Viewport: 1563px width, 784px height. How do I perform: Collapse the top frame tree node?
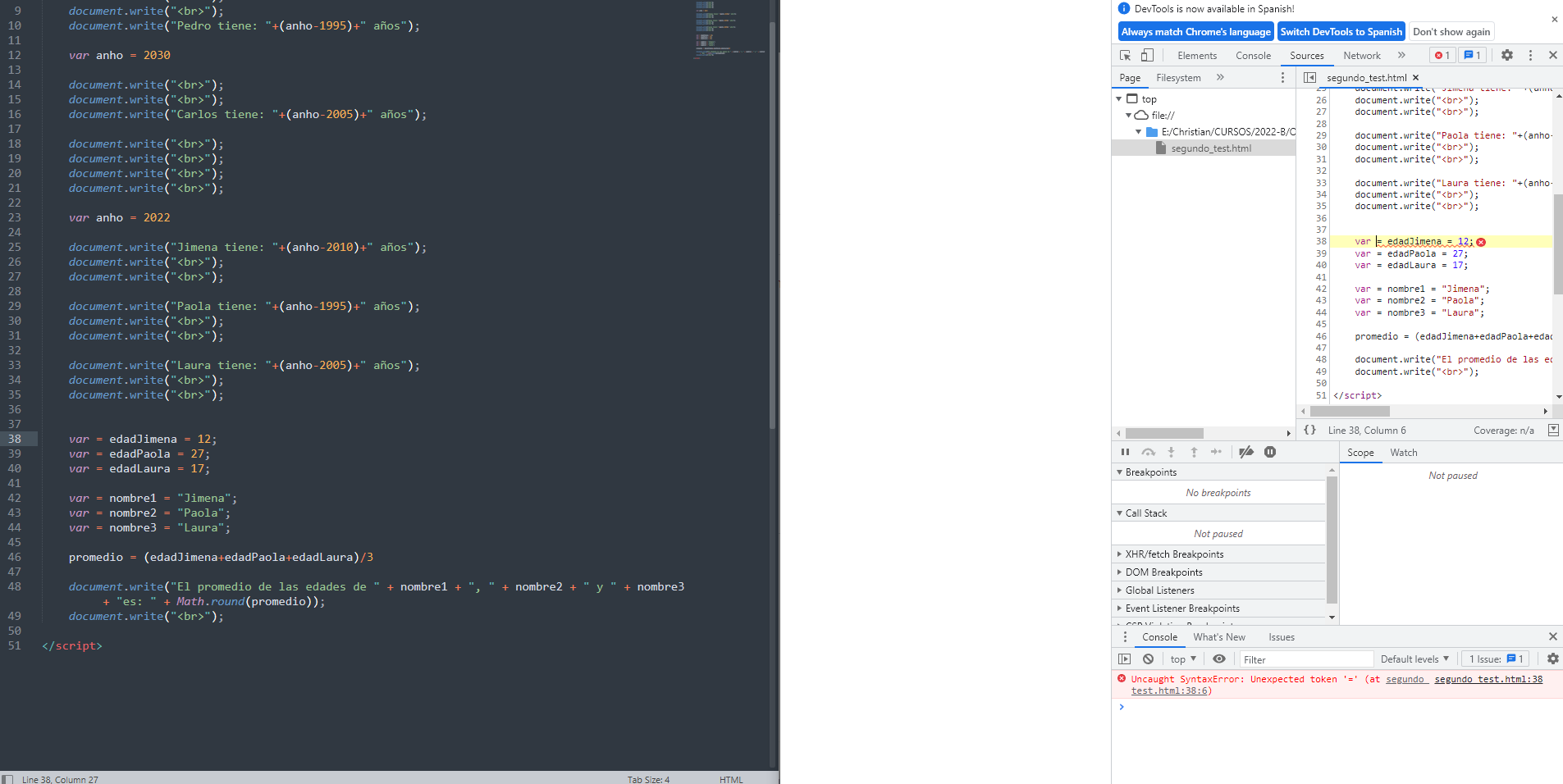coord(1119,99)
